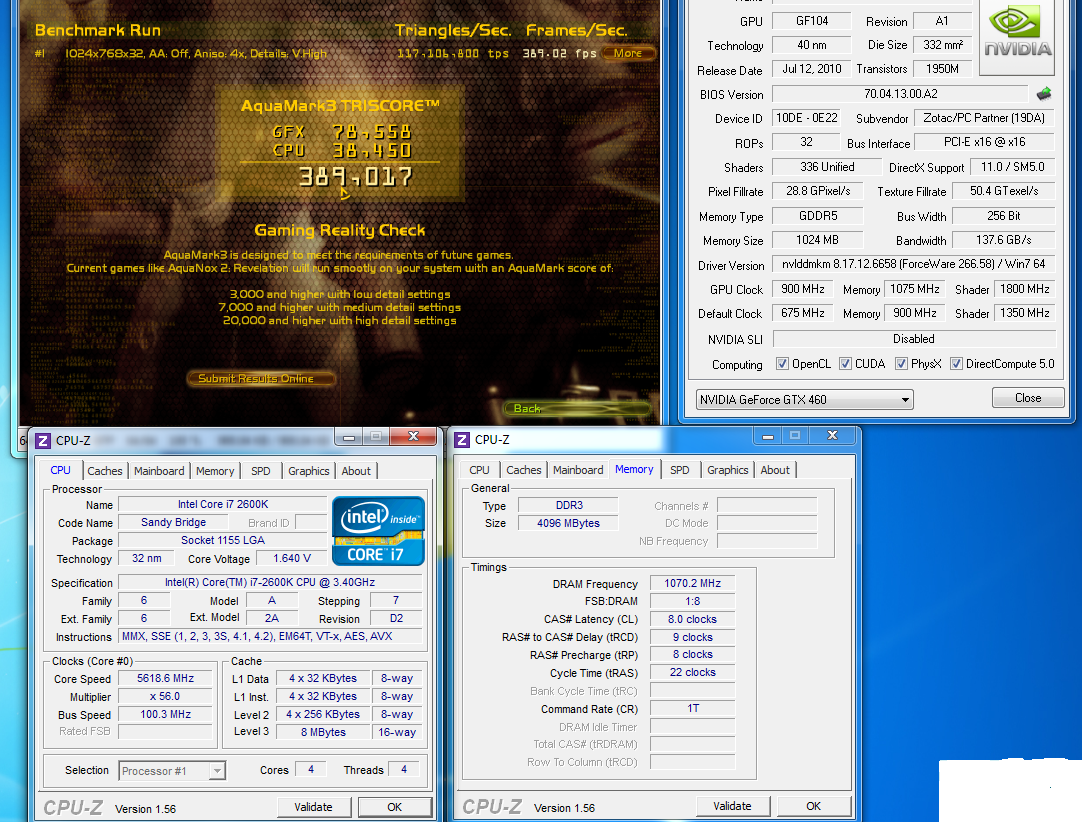This screenshot has width=1082, height=822.
Task: Click the Intel Core i7 badge
Action: 378,531
